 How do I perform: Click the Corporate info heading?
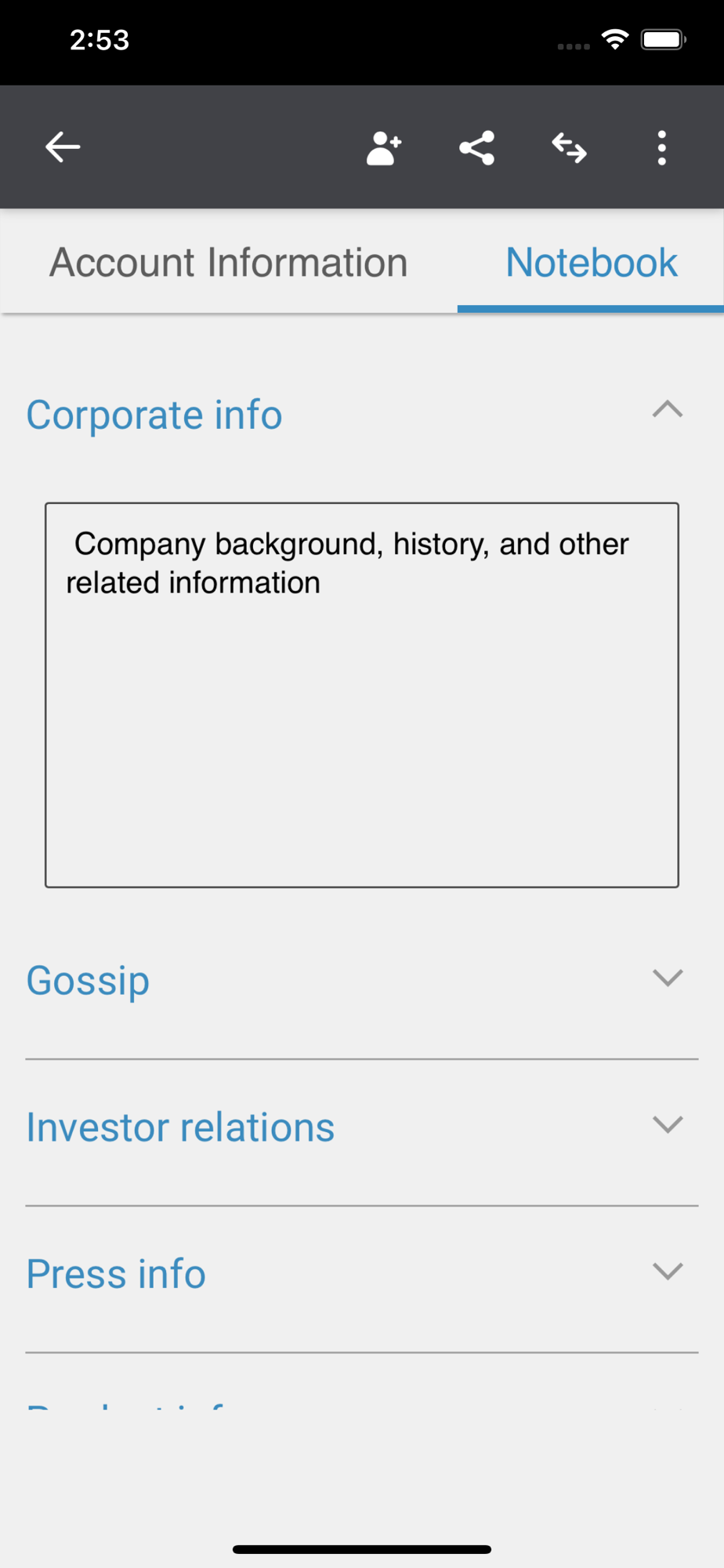click(x=154, y=415)
